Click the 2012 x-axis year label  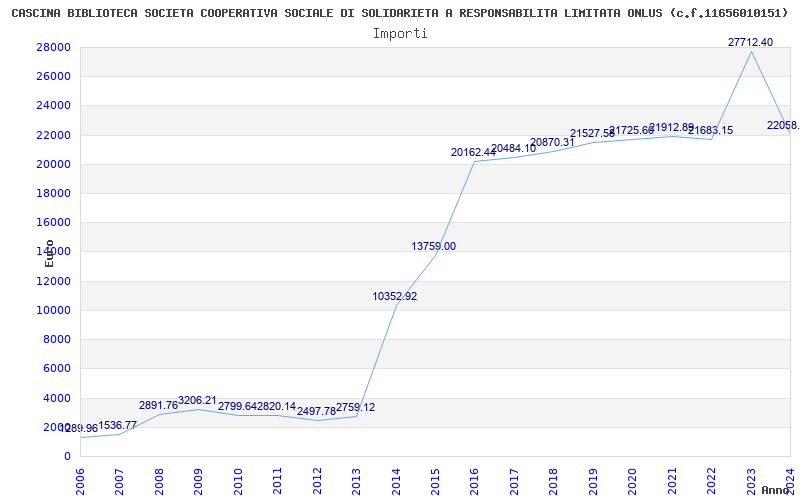click(x=317, y=482)
